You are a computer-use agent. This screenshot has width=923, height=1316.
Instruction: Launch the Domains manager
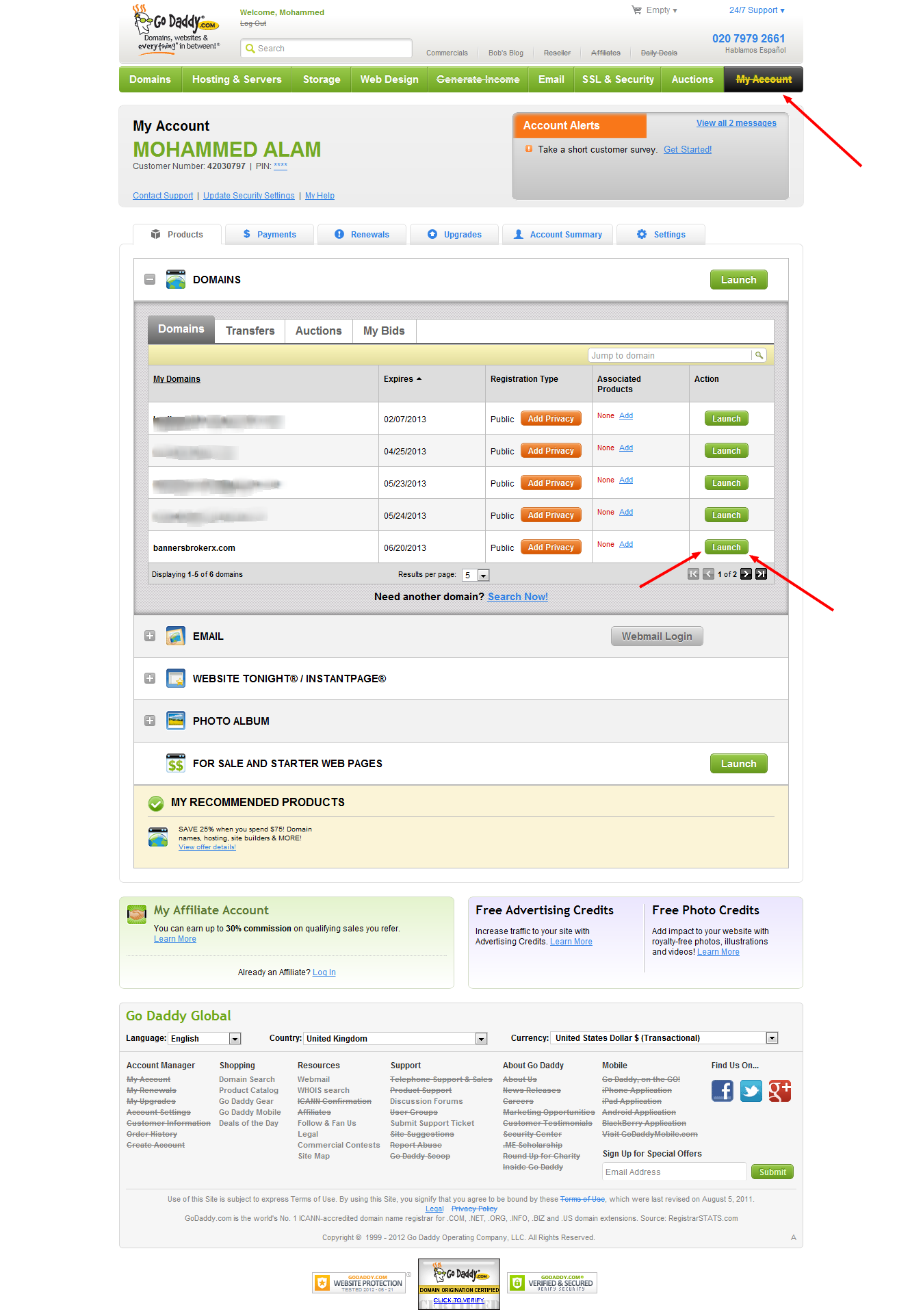739,279
